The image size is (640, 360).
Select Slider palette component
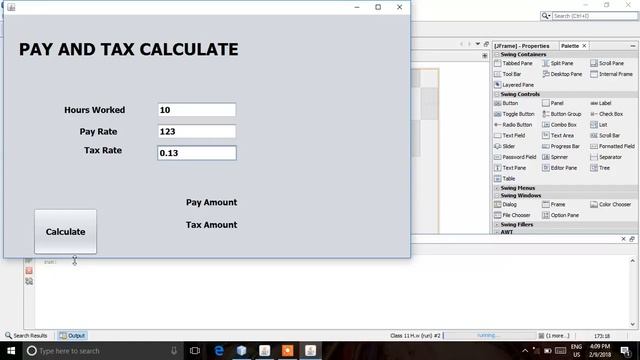[504, 146]
